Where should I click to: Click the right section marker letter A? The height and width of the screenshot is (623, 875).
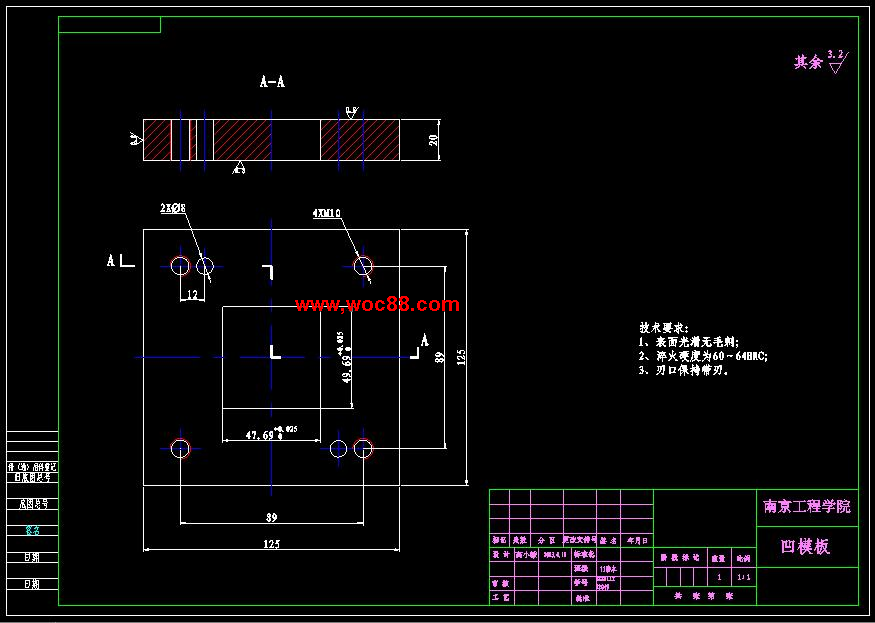[425, 340]
